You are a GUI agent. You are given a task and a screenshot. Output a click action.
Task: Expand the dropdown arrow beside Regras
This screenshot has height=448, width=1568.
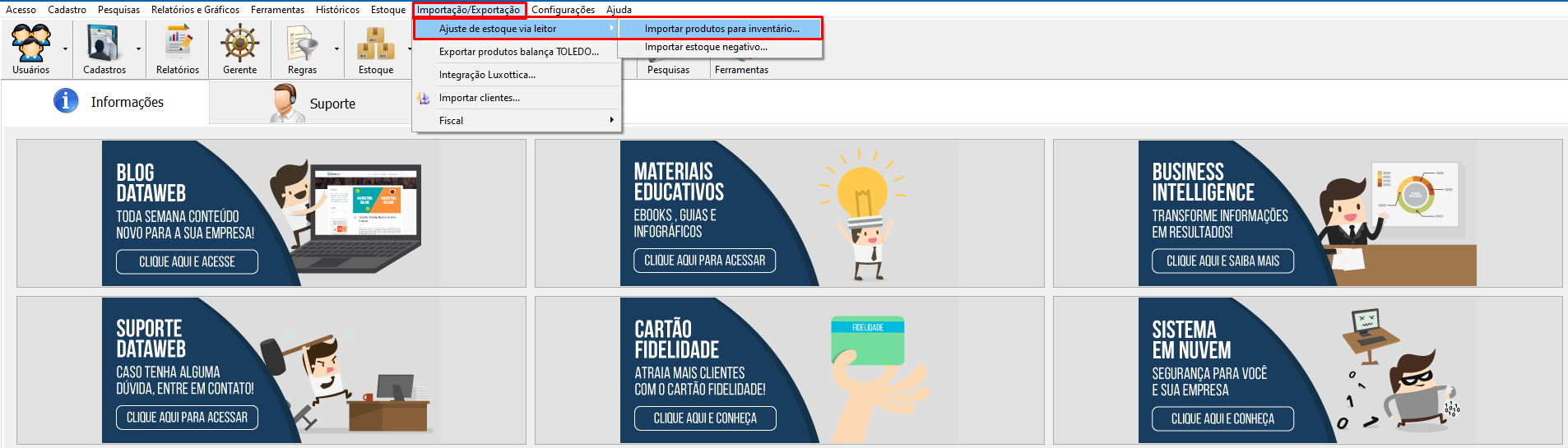[336, 49]
